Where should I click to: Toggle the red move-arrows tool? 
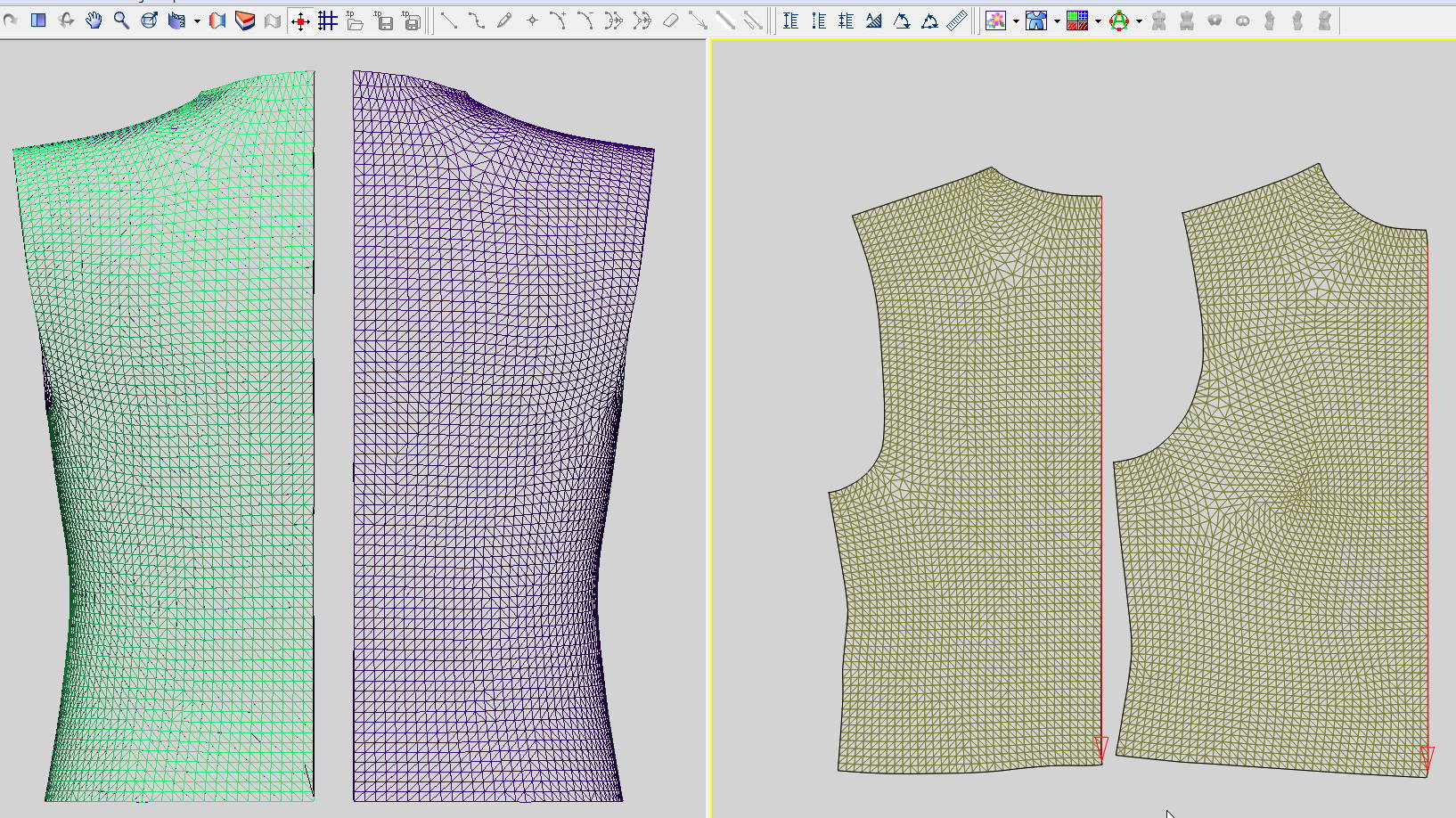[300, 20]
